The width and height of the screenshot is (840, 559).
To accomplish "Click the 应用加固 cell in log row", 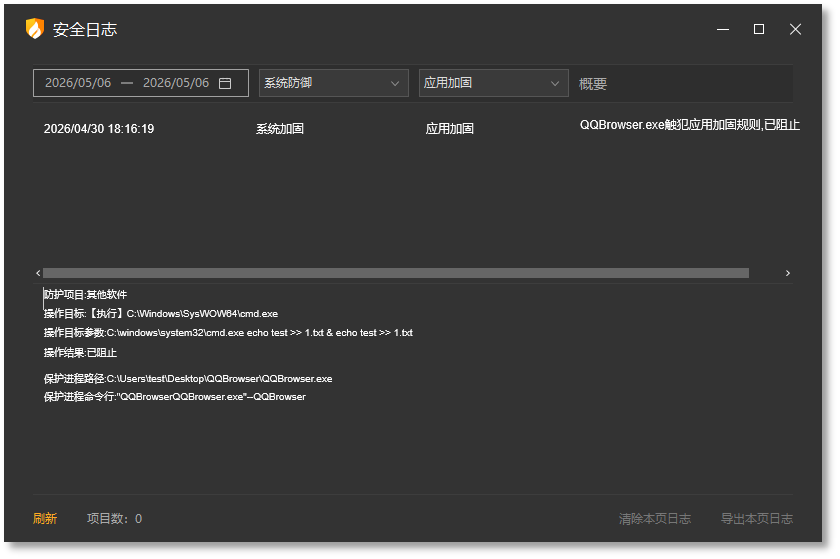I will pos(449,129).
